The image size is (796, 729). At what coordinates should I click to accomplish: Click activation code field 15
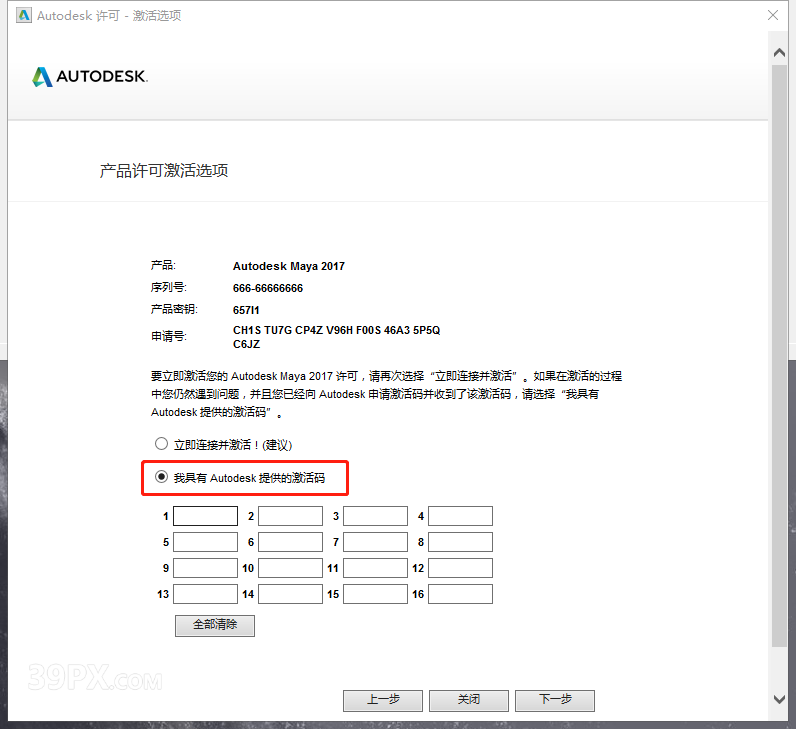point(375,594)
